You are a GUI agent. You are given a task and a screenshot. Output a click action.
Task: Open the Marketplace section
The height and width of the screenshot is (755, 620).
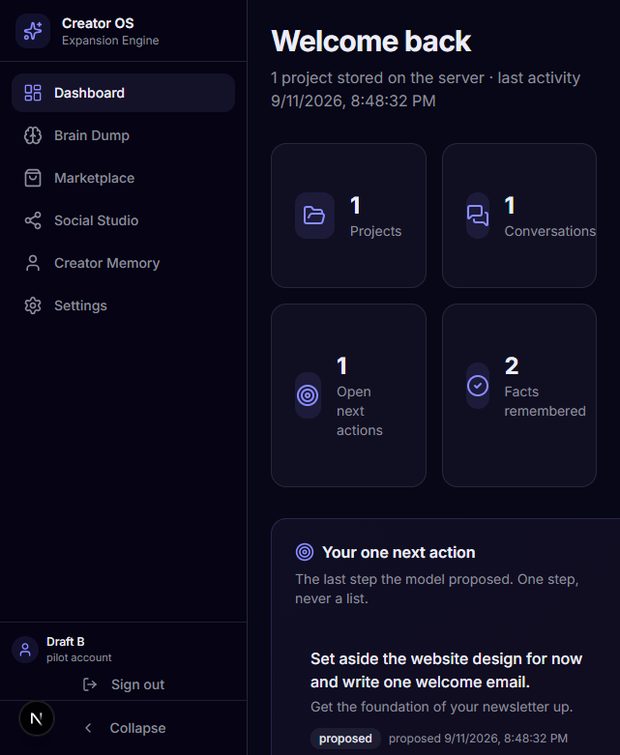123,178
